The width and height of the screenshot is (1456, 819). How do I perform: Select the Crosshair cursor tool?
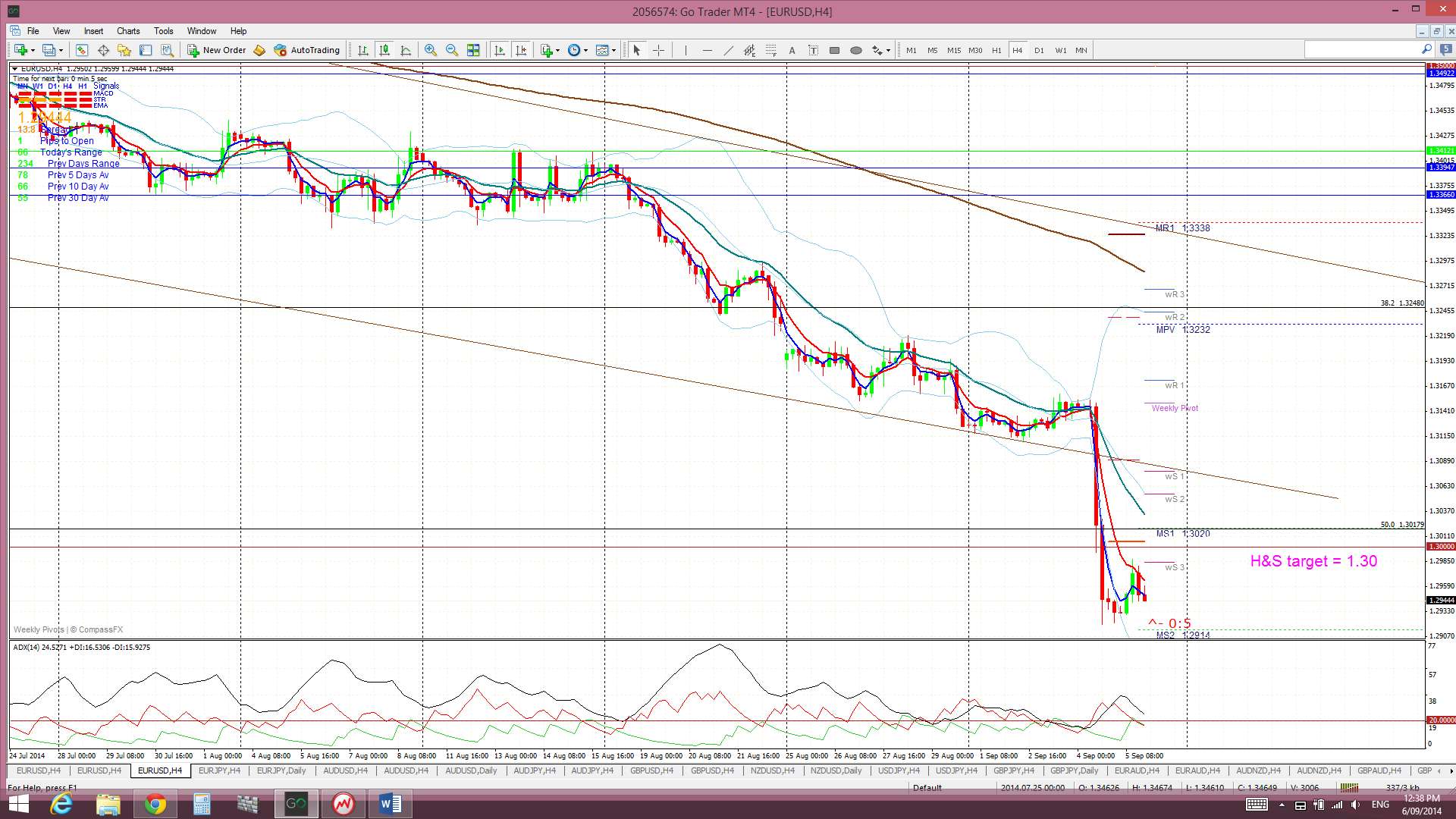click(658, 50)
